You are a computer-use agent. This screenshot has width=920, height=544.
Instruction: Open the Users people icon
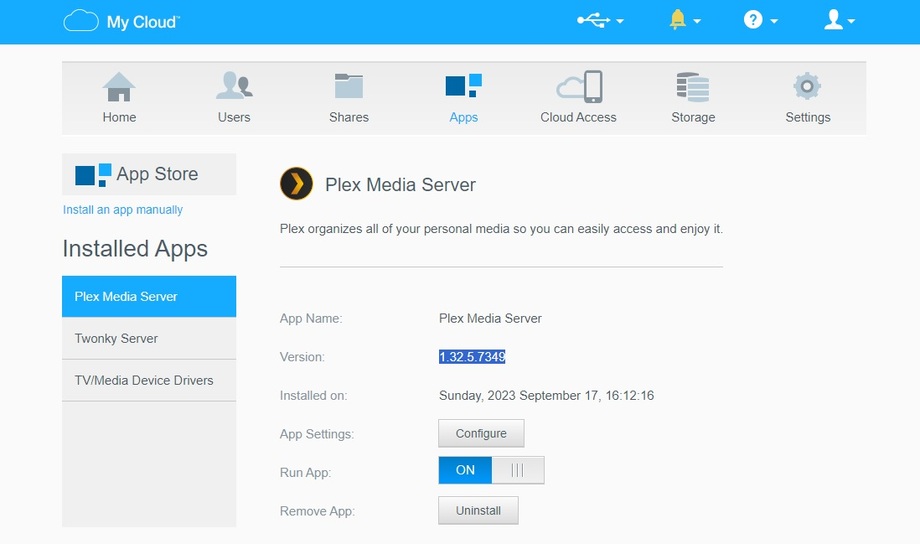(234, 86)
